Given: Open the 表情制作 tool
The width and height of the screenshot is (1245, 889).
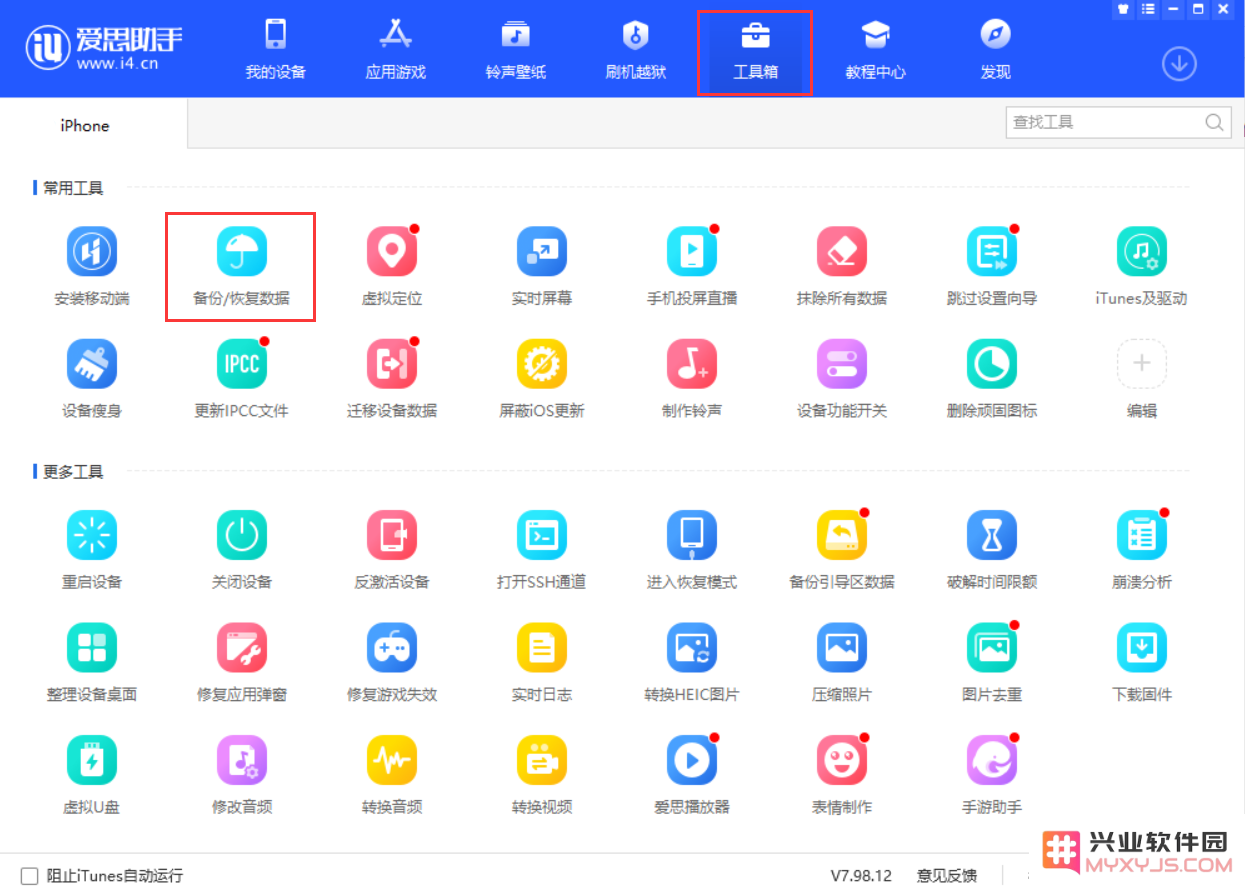Looking at the screenshot, I should 842,775.
